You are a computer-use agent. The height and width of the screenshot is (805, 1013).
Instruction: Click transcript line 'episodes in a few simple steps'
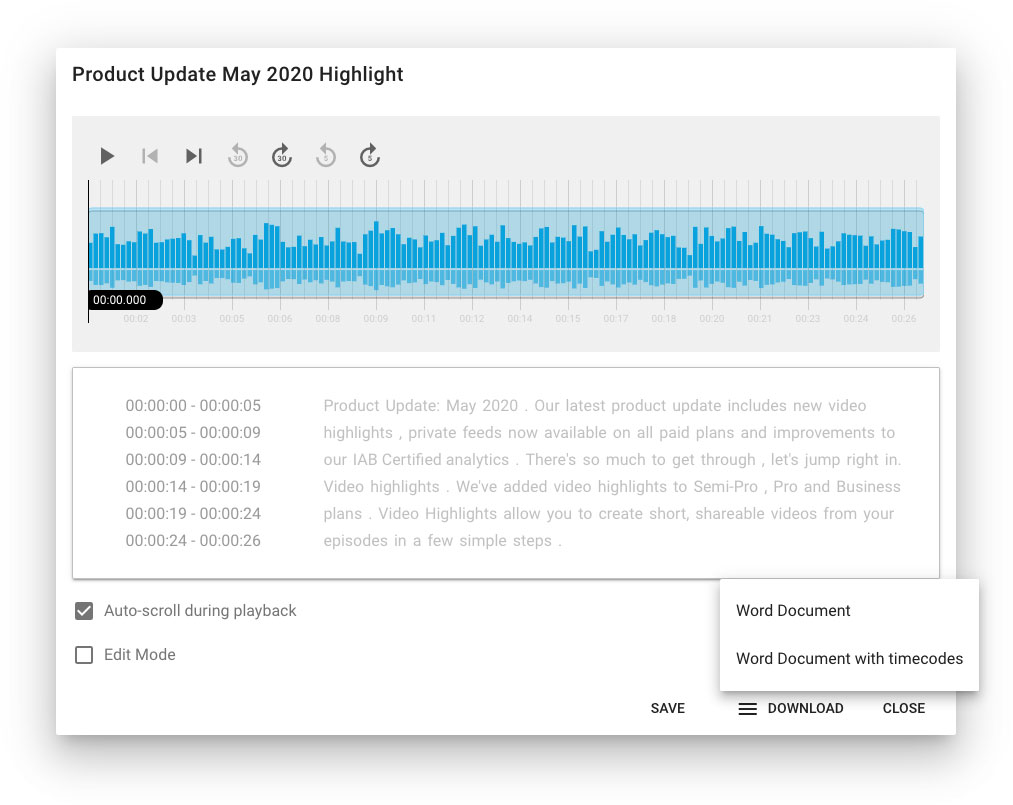pyautogui.click(x=443, y=541)
